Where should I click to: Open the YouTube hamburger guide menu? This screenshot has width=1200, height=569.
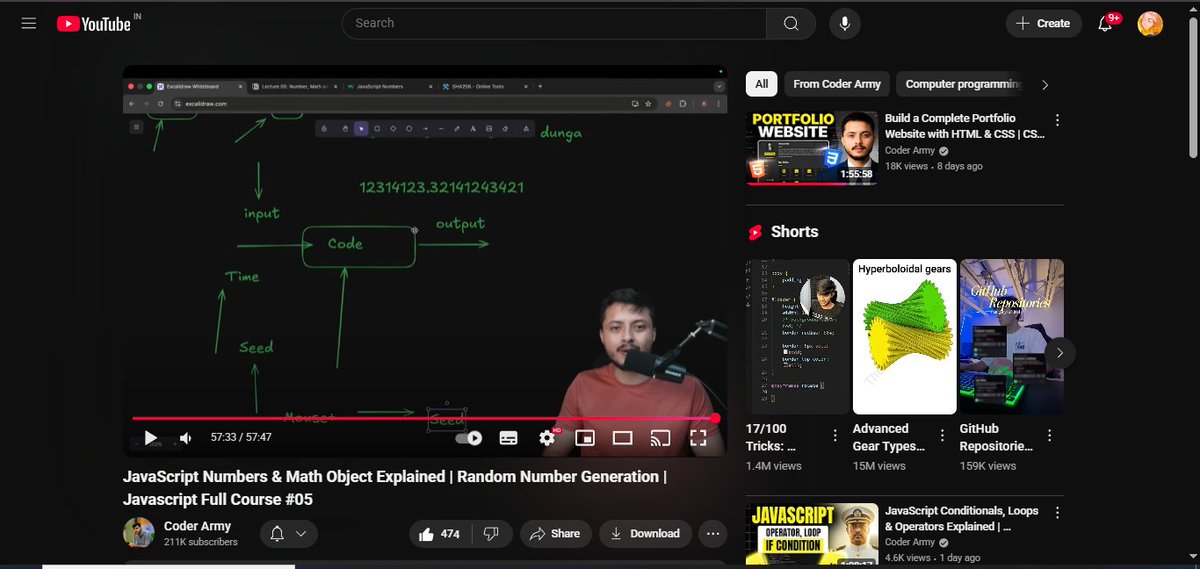(x=29, y=23)
